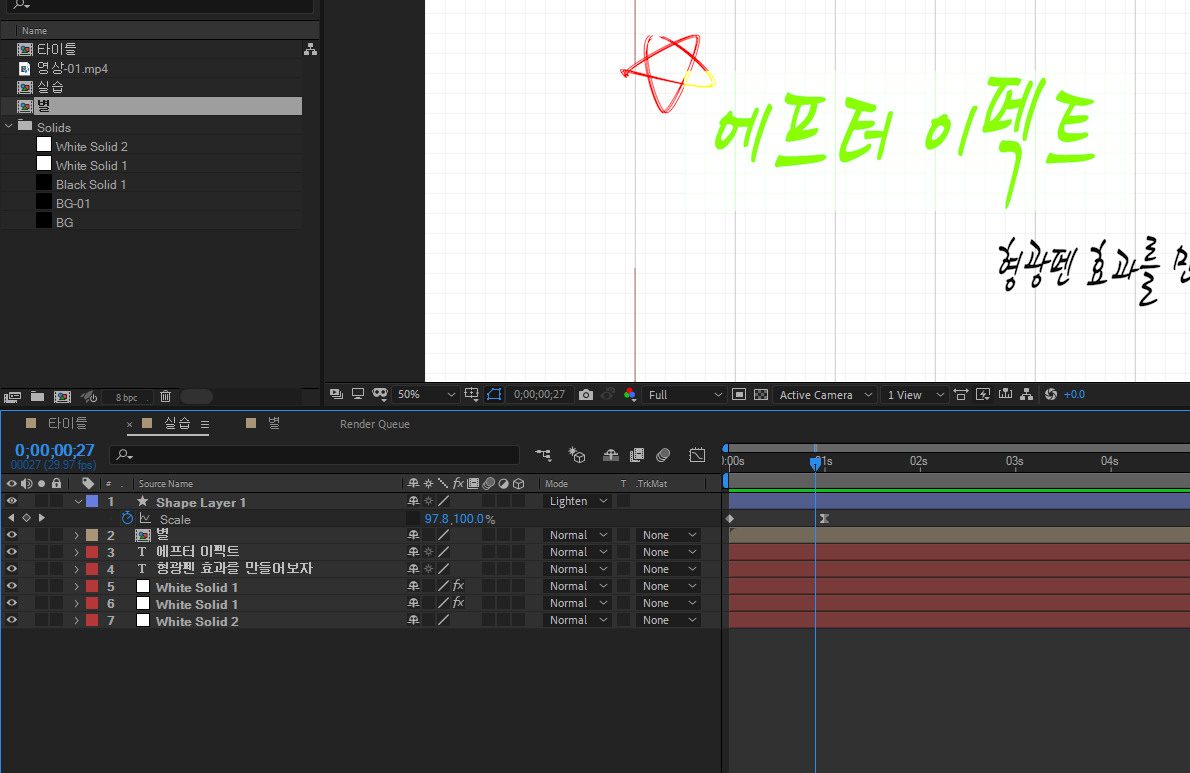
Task: Toggle Draft 3D icon in timeline
Action: click(577, 454)
